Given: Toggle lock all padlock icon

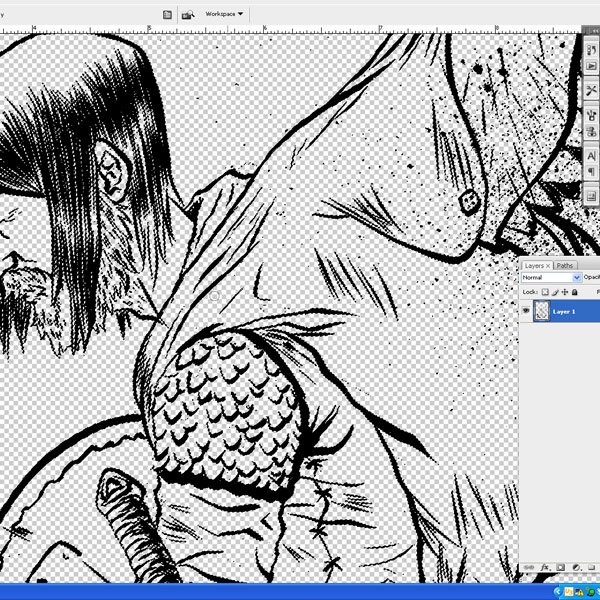Looking at the screenshot, I should coord(575,292).
